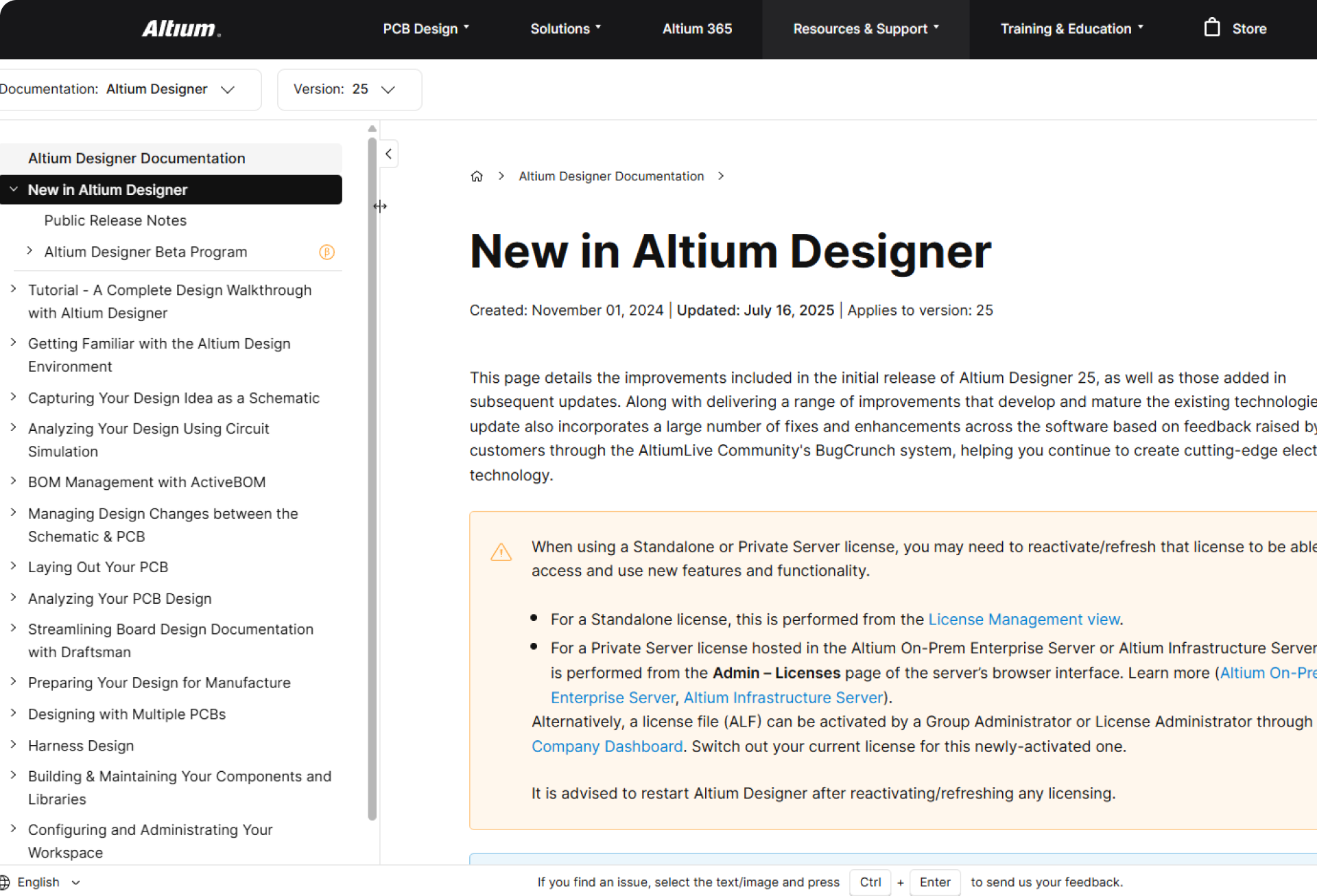
Task: Open the PCB Design menu
Action: (x=425, y=29)
